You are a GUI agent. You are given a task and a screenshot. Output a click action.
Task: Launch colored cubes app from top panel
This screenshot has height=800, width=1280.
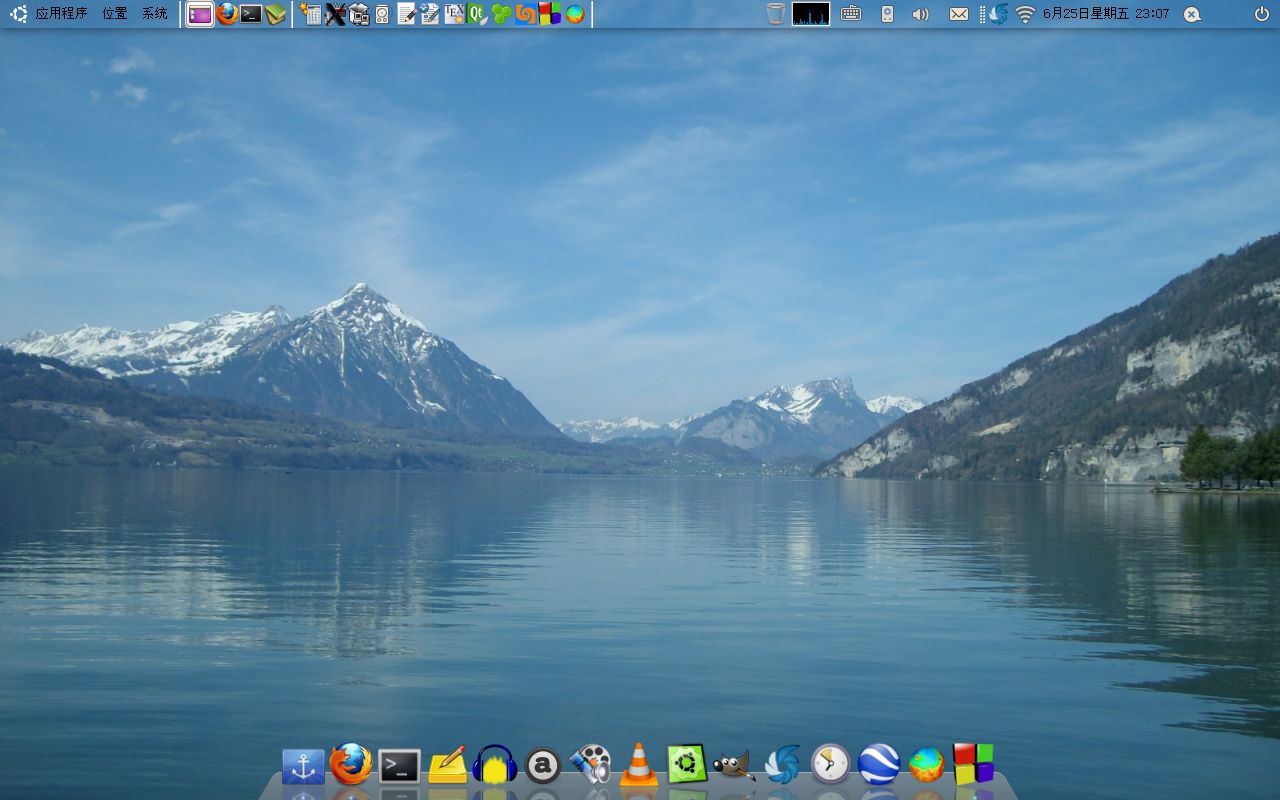pos(549,14)
